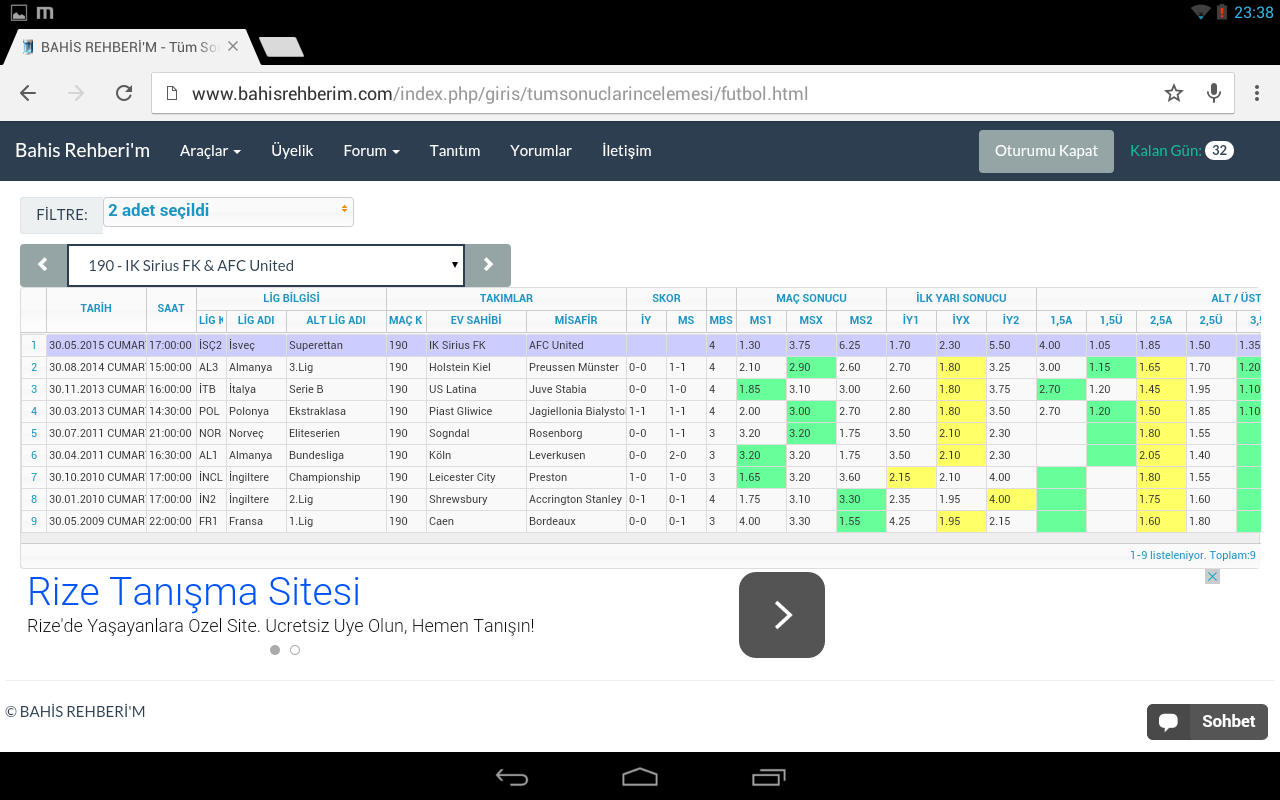Screen dimensions: 1280x800
Task: Open the IK Sirius FK match selector
Action: [x=265, y=265]
